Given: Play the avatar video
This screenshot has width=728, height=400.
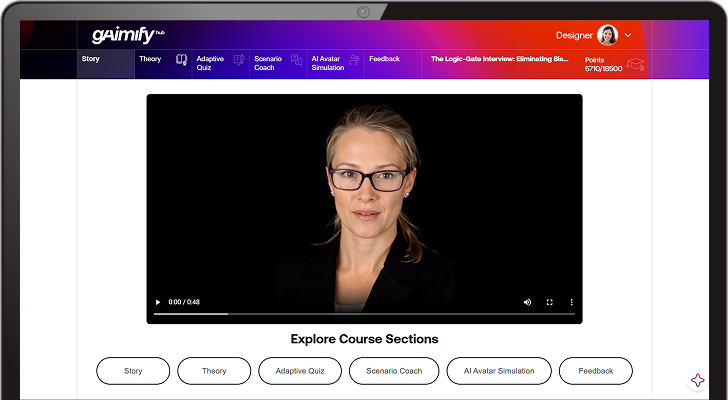Looking at the screenshot, I should (157, 302).
